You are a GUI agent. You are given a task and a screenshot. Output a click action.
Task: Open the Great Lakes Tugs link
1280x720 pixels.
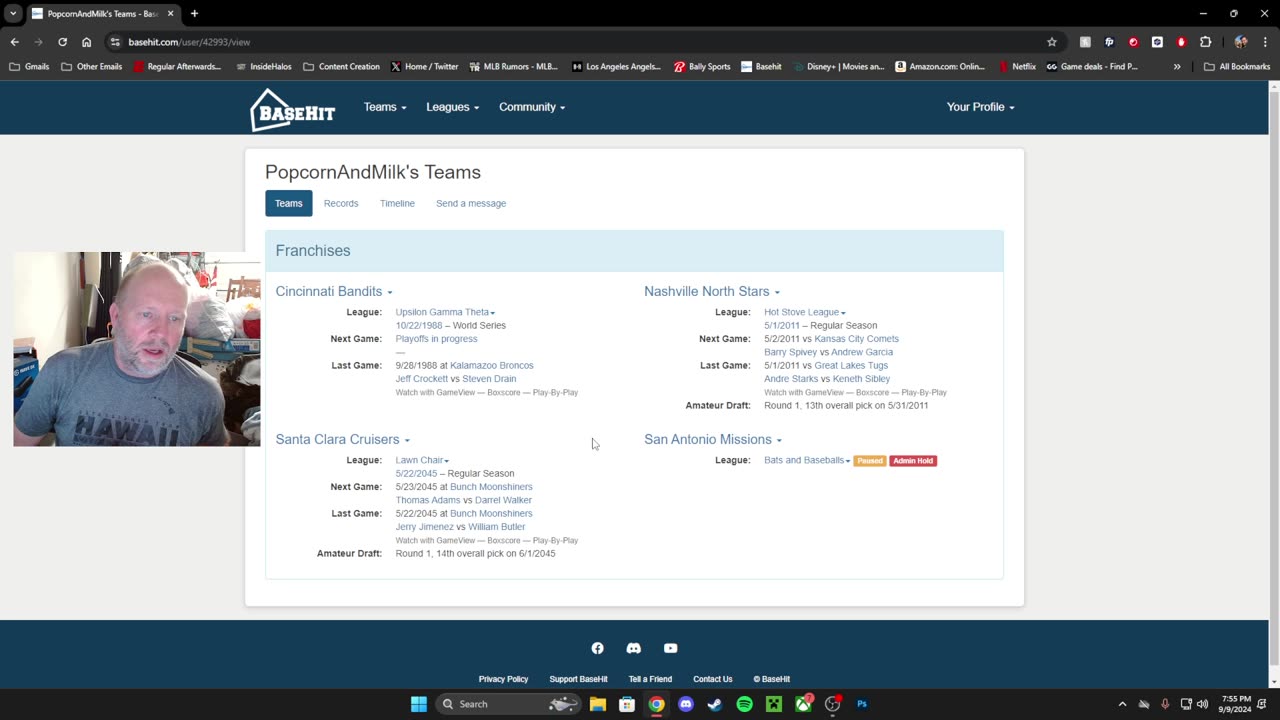[x=851, y=365]
